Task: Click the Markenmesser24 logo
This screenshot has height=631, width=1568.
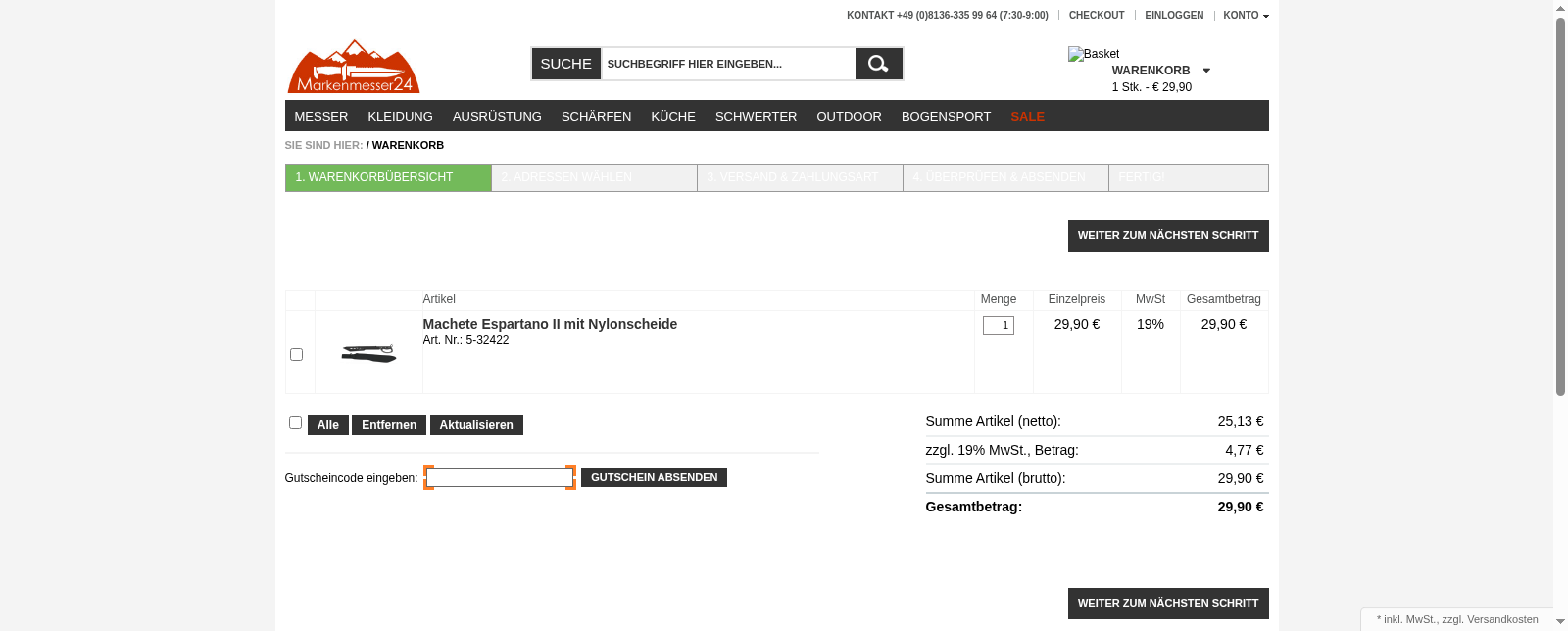Action: coord(354,67)
